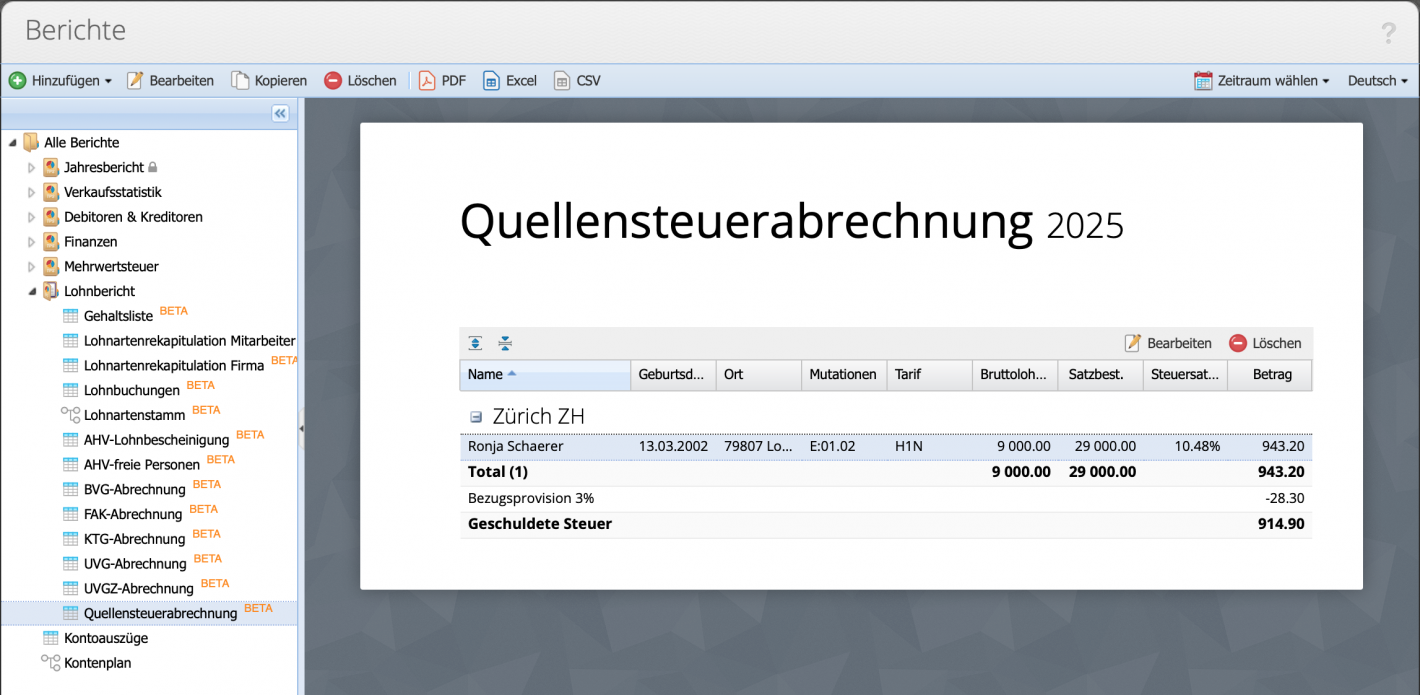The height and width of the screenshot is (695, 1420).
Task: Open the Zeitraum wählen dropdown
Action: (1260, 80)
